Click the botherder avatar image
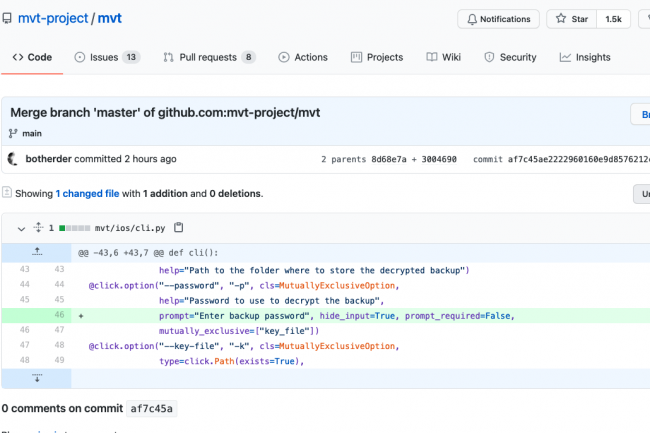Image resolution: width=650 pixels, height=433 pixels. point(13,159)
